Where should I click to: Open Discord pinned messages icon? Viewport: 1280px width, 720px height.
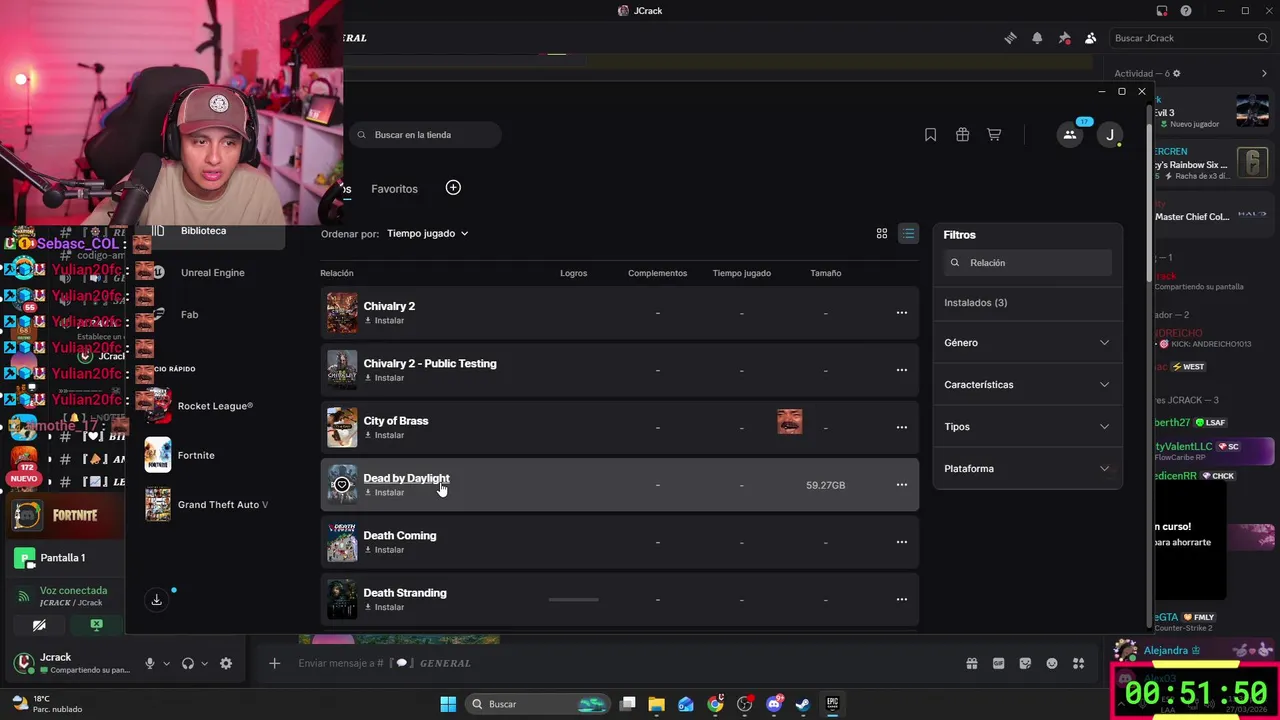pos(1064,38)
